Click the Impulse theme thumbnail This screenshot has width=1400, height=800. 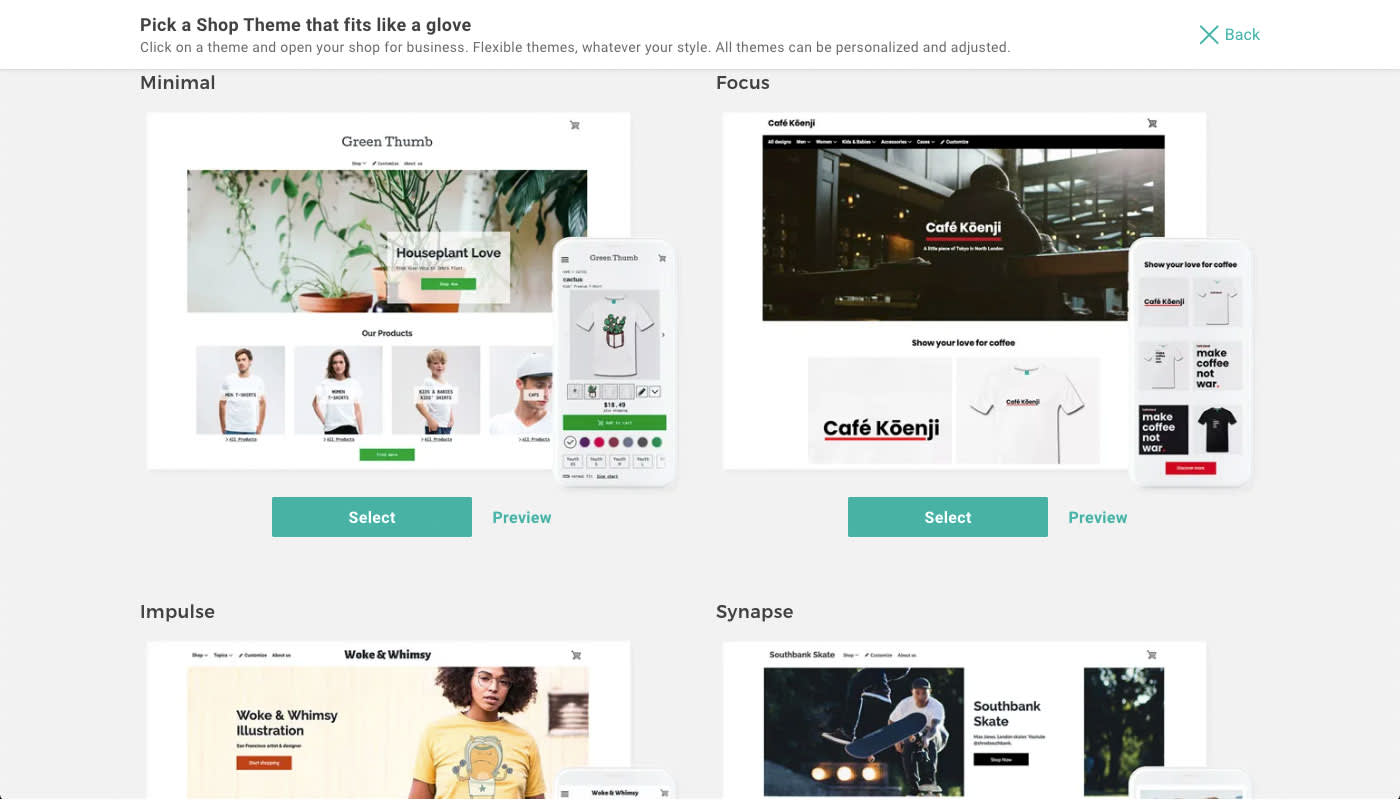coord(388,719)
